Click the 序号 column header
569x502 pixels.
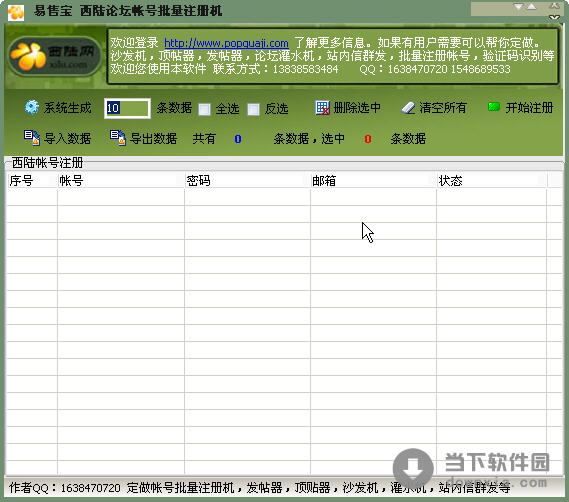pos(32,180)
